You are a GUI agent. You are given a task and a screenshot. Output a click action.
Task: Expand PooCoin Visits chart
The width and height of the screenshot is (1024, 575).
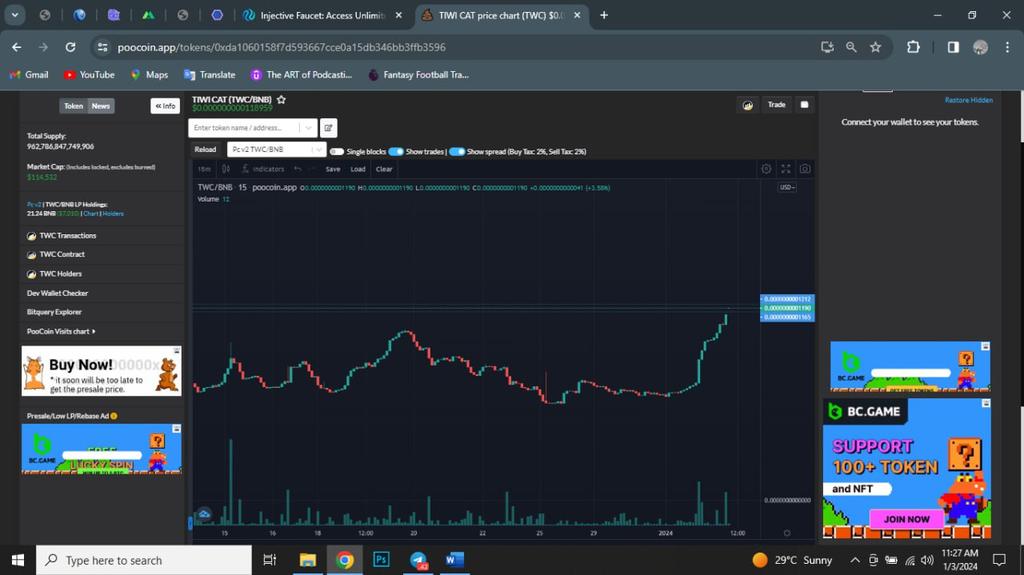61,331
